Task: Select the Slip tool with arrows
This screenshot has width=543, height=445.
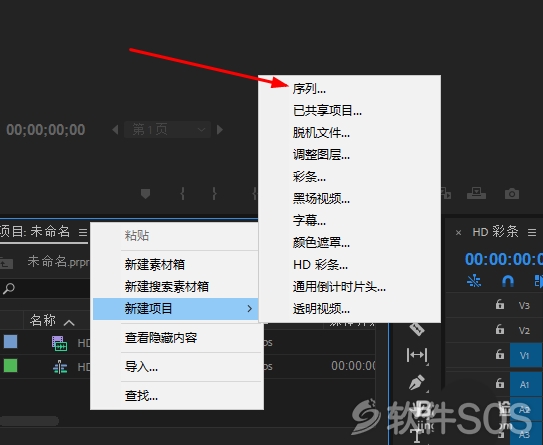Action: tap(417, 355)
